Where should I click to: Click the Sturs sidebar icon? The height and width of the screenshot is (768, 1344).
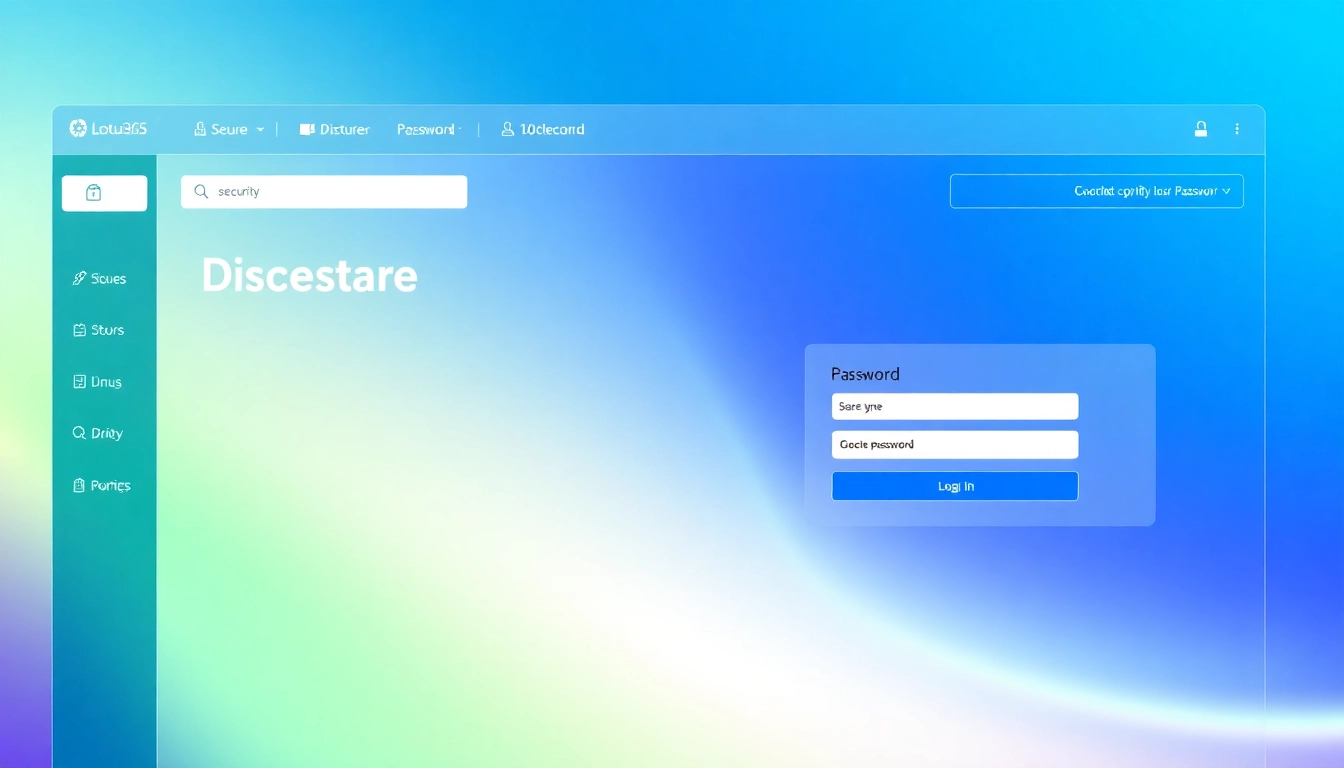pyautogui.click(x=79, y=330)
